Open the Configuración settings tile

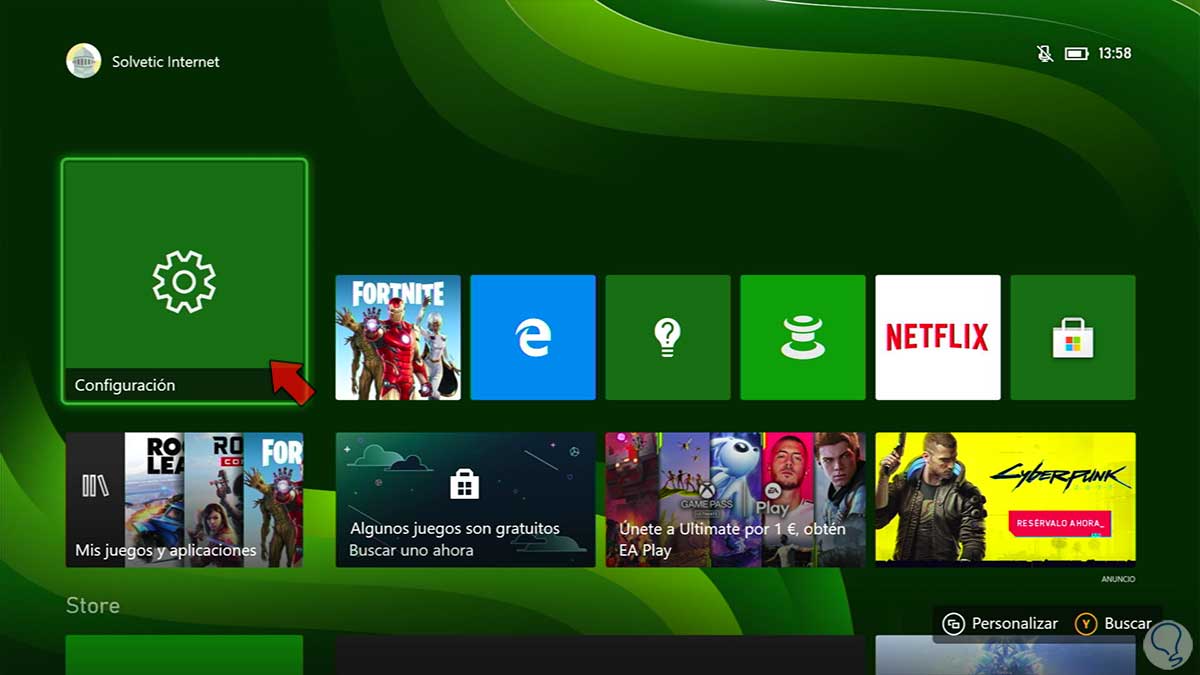(x=184, y=281)
